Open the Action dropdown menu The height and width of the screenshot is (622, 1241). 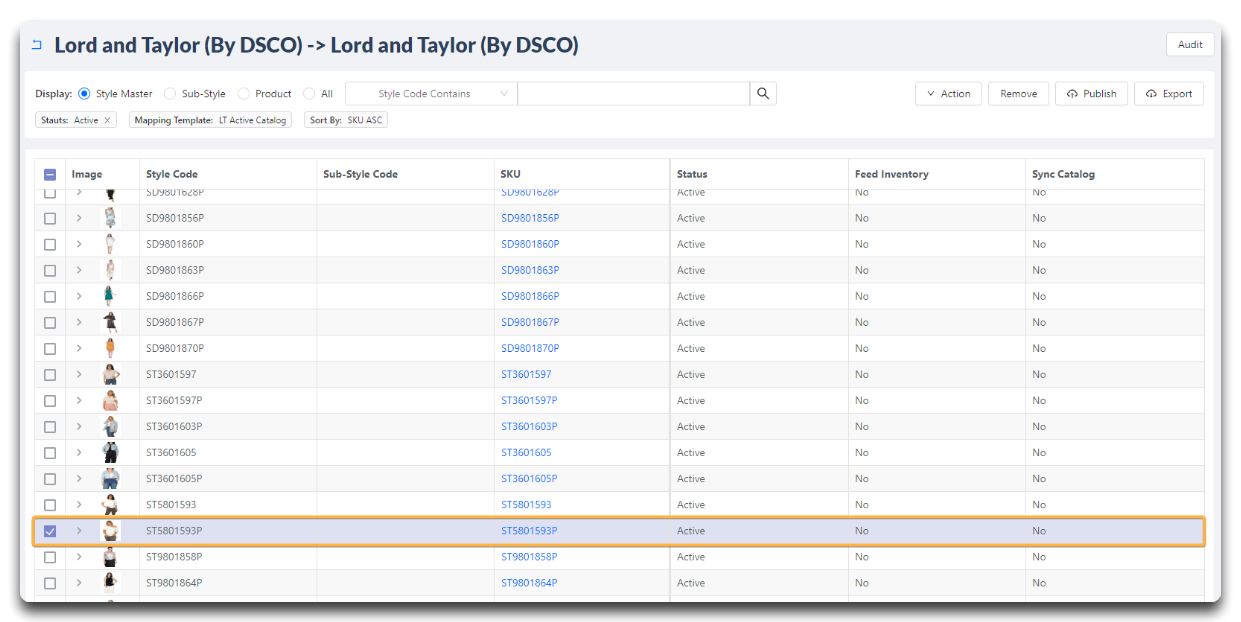948,93
